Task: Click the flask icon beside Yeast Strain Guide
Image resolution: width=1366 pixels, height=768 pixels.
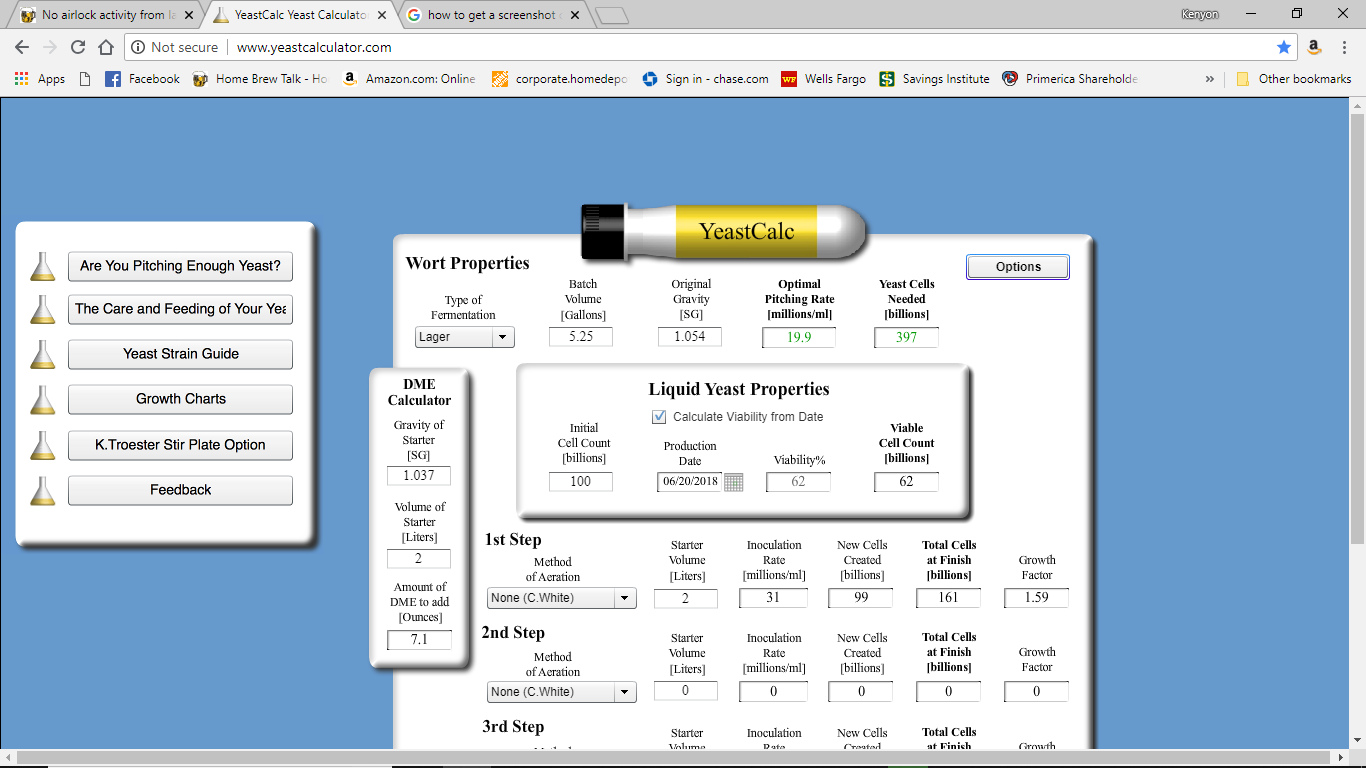Action: click(42, 354)
